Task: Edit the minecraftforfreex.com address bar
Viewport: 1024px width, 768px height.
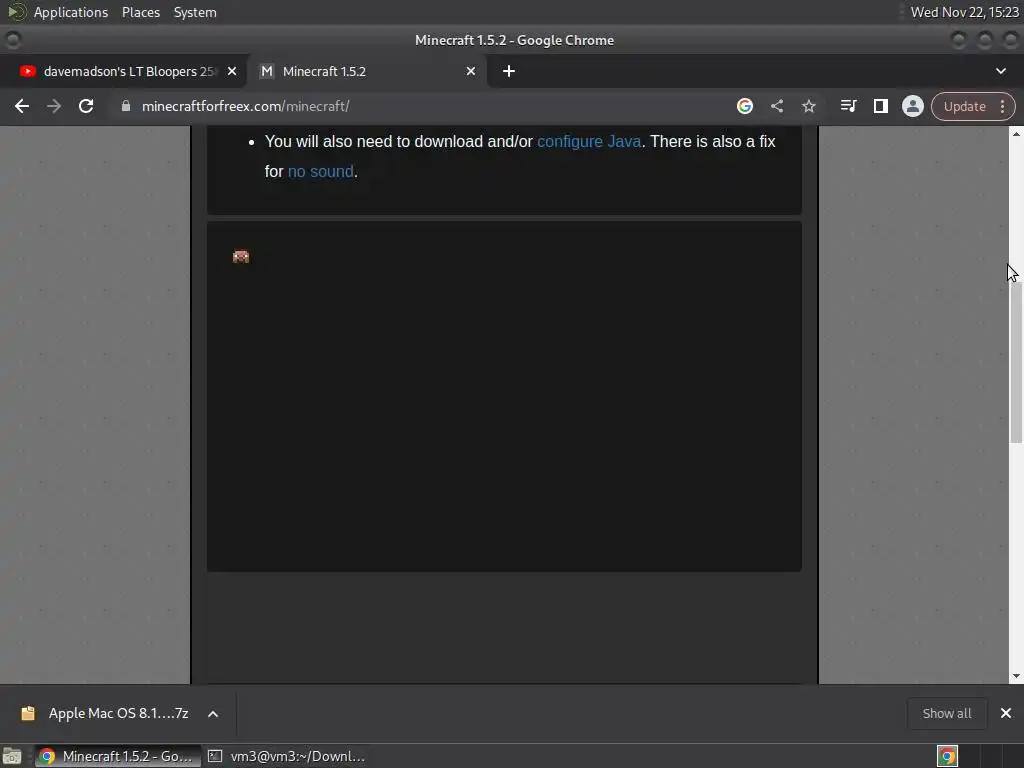Action: click(418, 106)
